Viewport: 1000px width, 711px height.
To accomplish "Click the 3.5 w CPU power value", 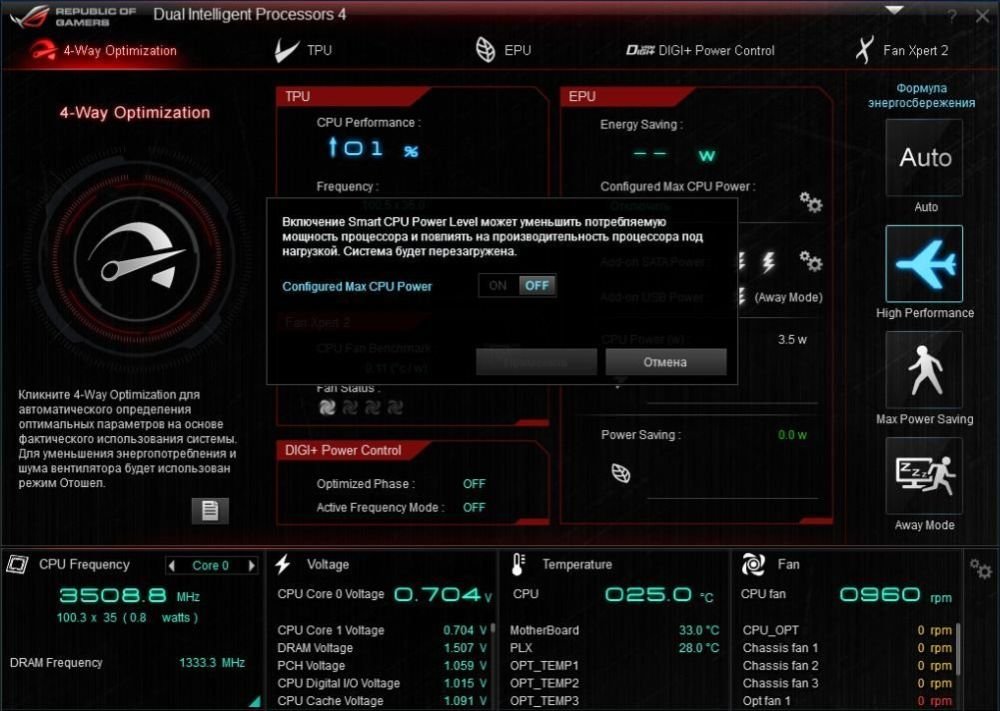I will pos(792,339).
